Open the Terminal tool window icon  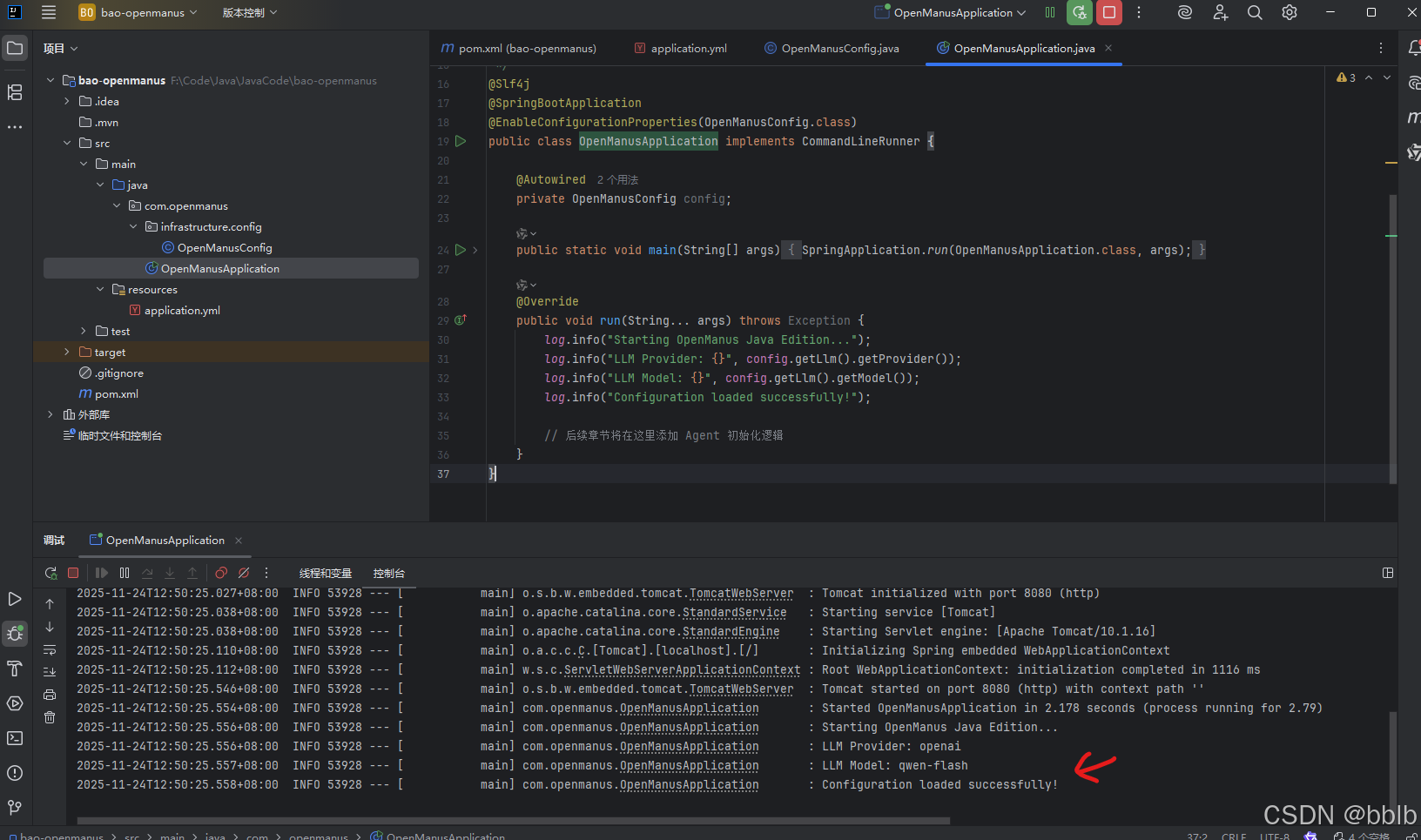[x=15, y=738]
